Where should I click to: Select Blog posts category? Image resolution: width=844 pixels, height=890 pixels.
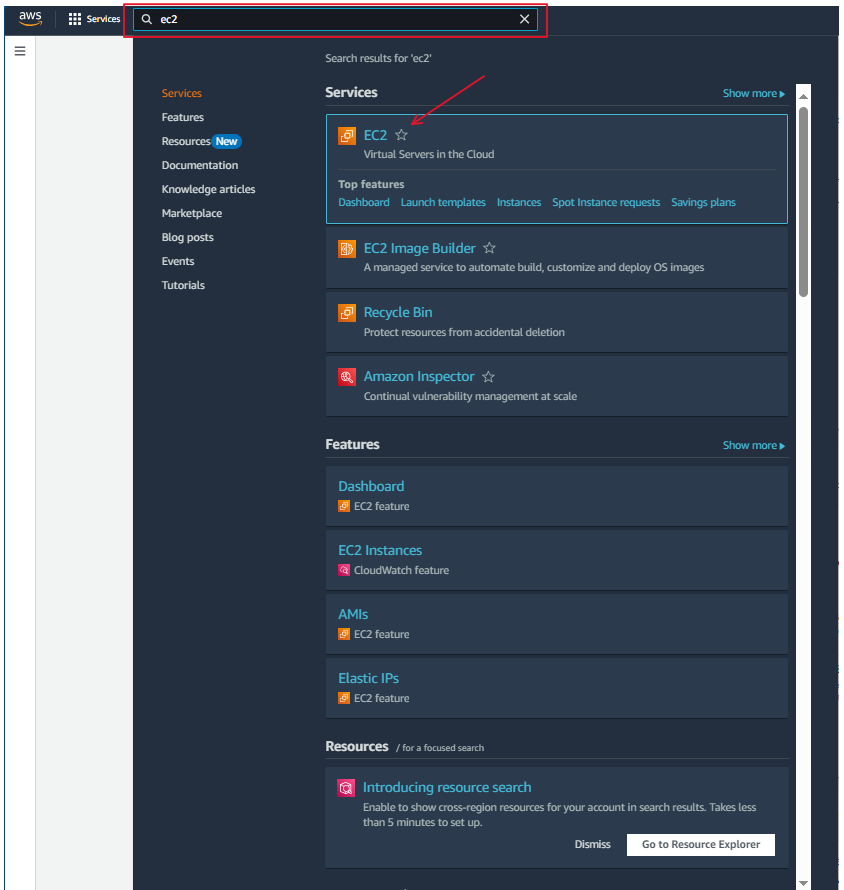187,237
